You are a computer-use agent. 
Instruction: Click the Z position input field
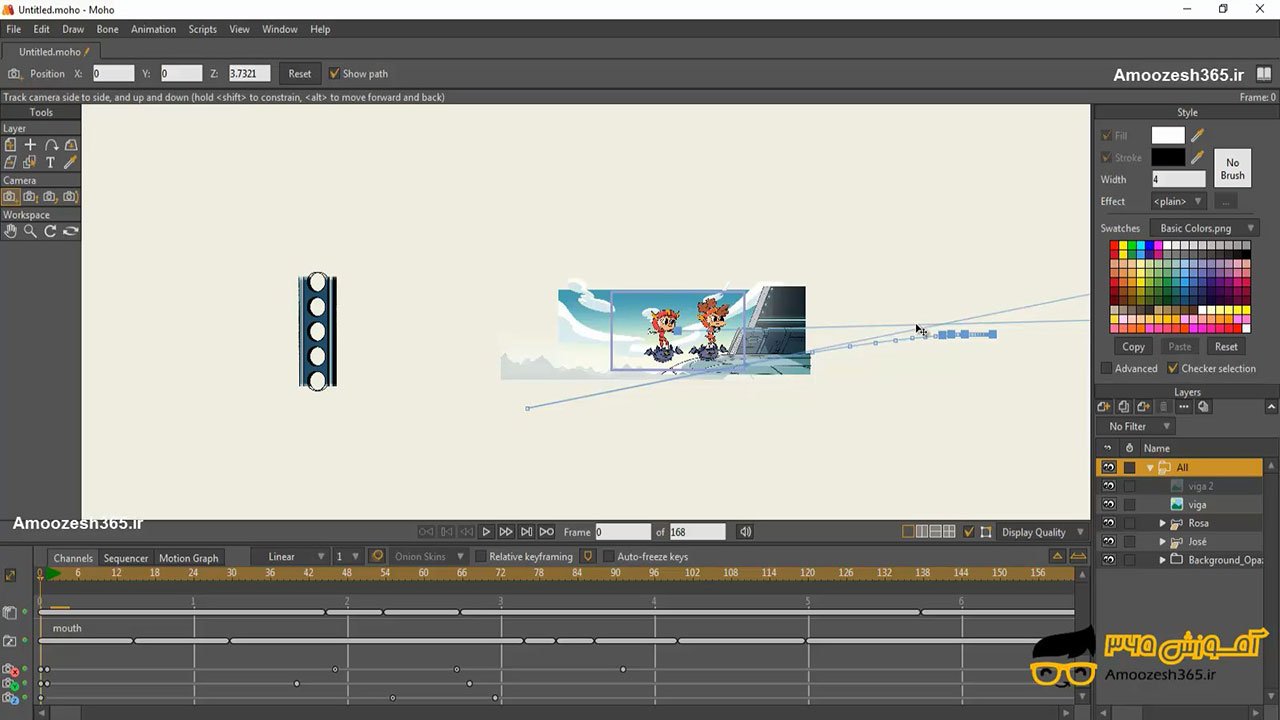[x=249, y=74]
